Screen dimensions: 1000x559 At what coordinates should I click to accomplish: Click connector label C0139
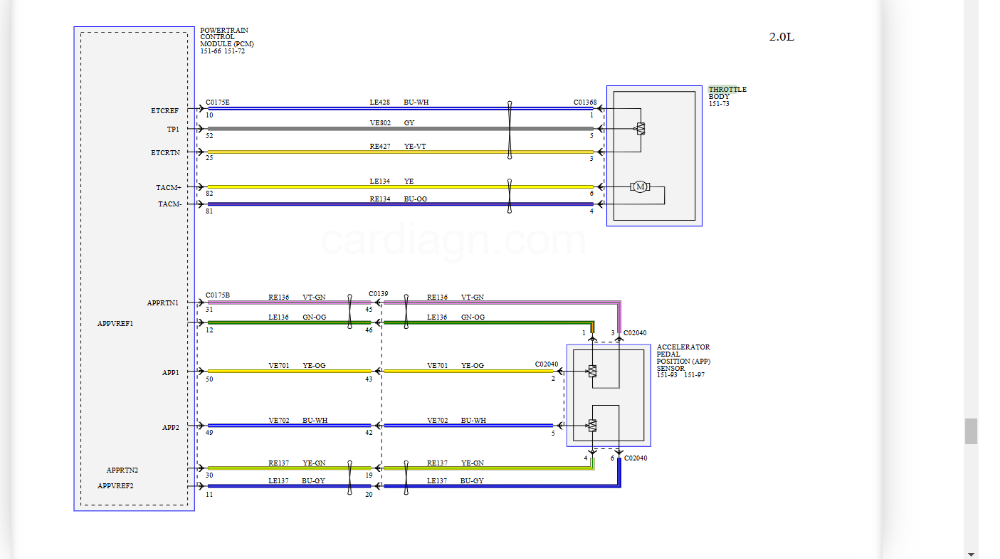coord(377,294)
